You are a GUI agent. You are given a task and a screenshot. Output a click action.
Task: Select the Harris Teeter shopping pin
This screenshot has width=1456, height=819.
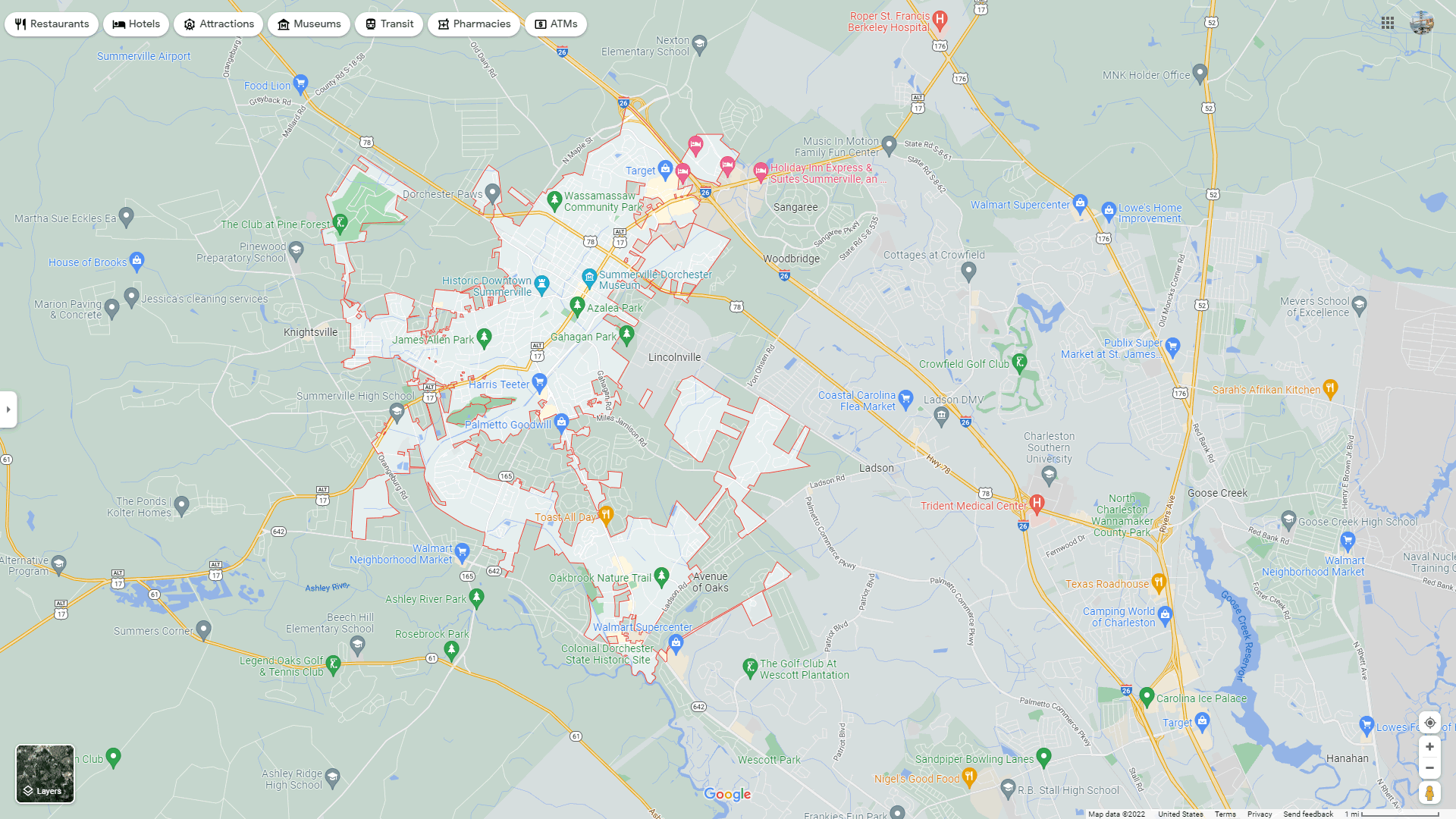539,382
